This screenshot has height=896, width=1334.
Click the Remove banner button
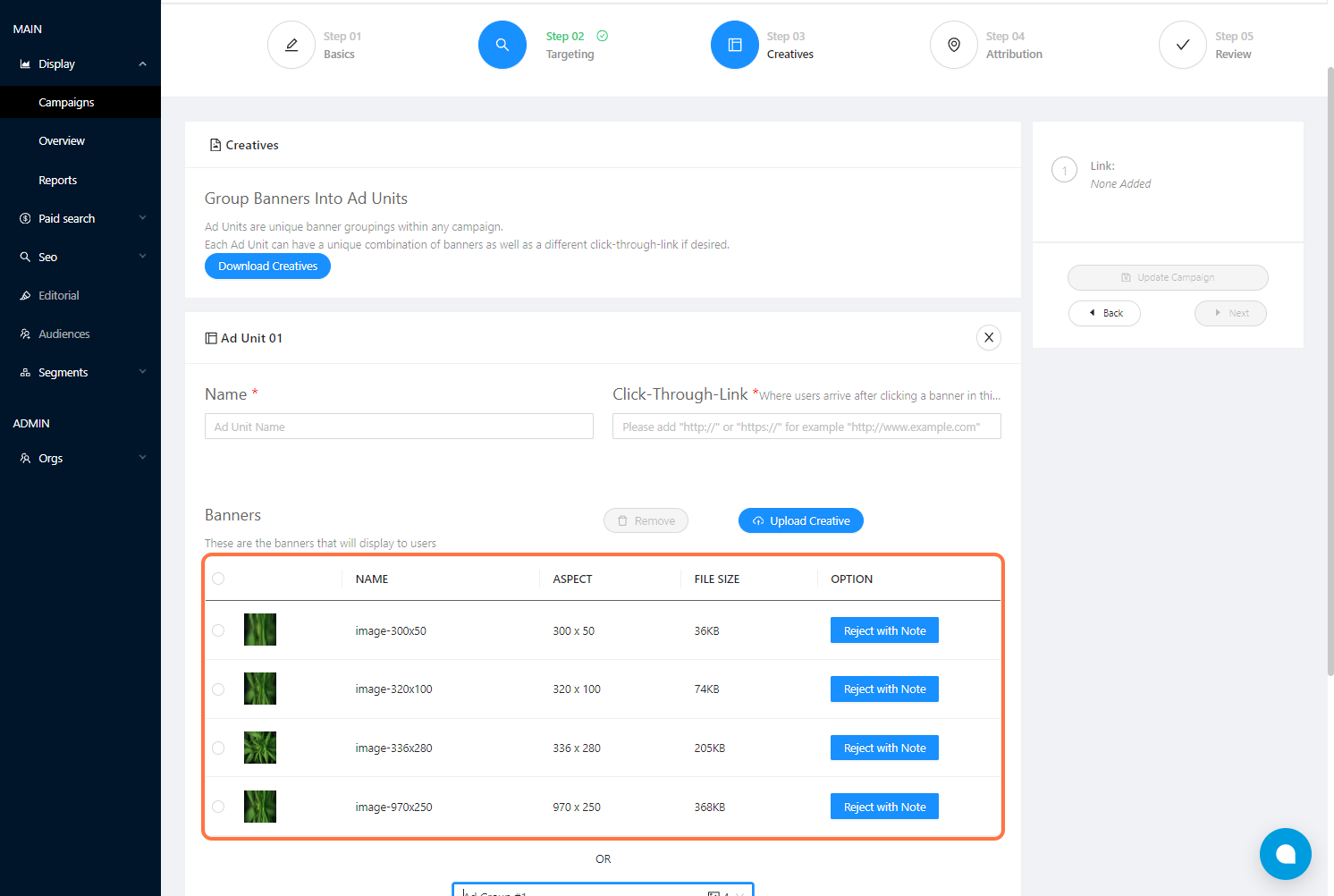646,520
